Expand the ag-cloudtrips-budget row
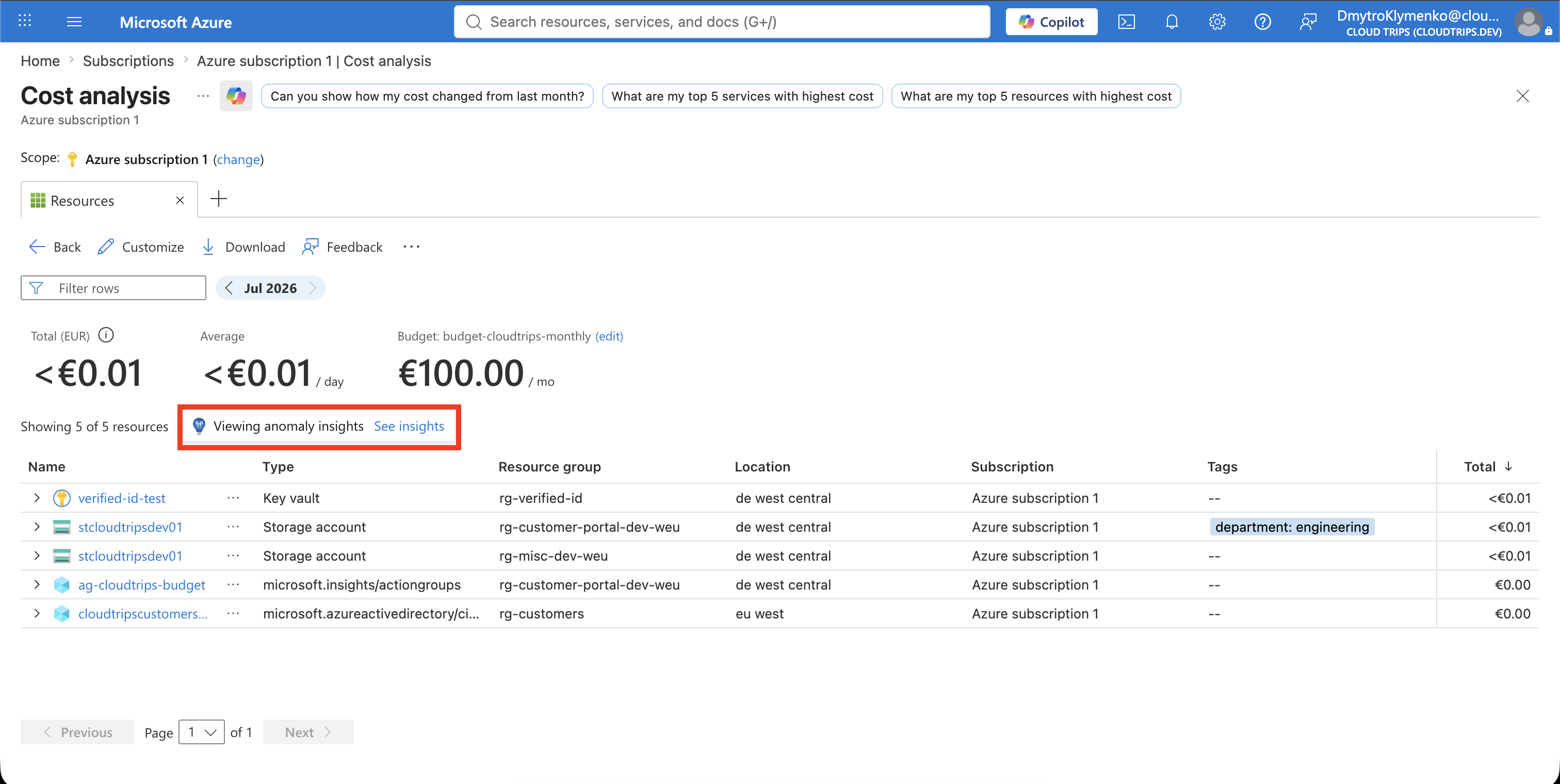1560x784 pixels. [x=37, y=584]
